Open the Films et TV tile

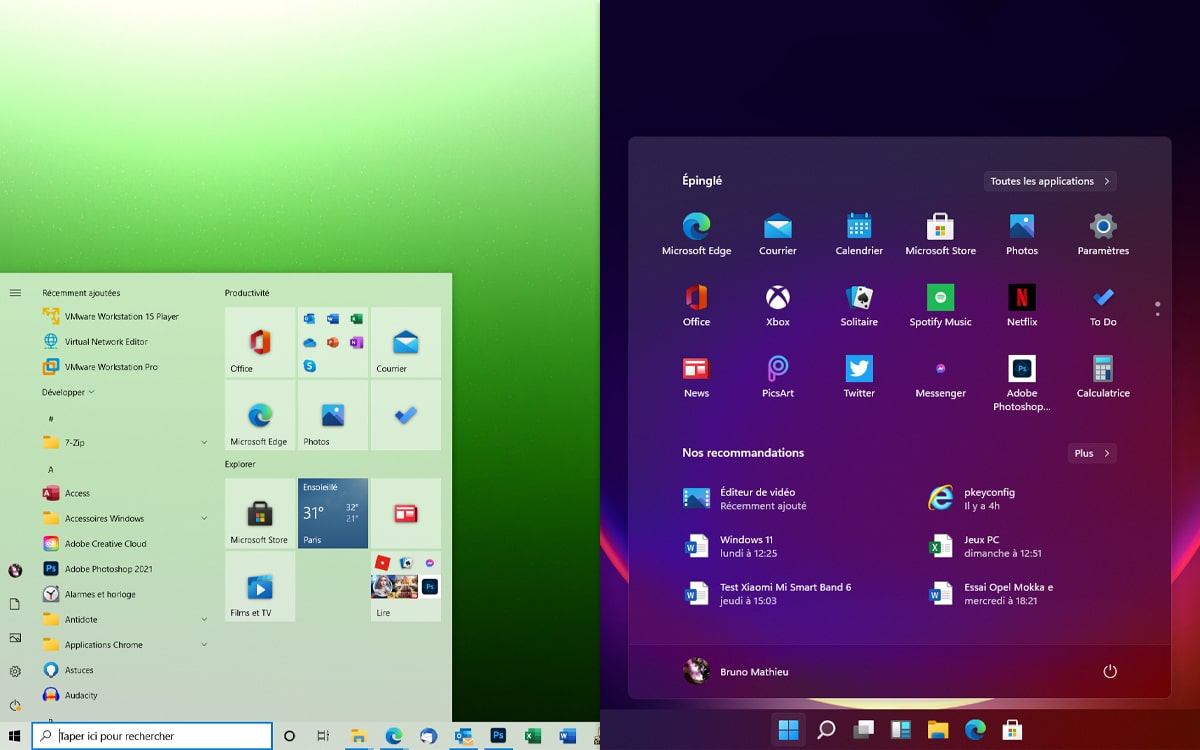click(x=260, y=586)
